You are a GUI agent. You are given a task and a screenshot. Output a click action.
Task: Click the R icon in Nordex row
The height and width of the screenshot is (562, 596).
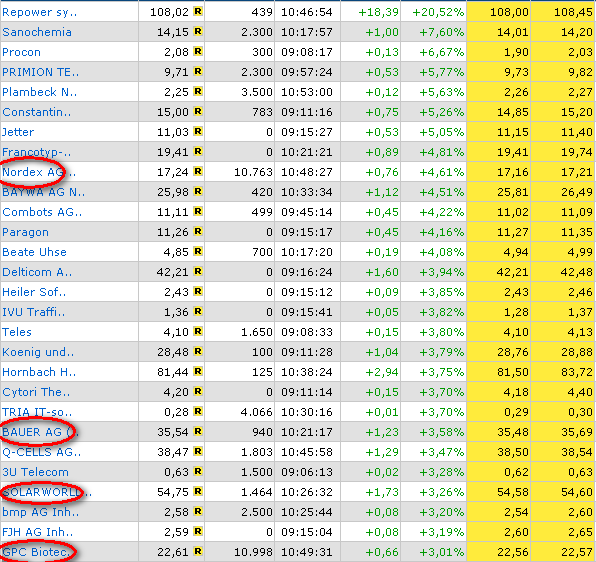[198, 171]
